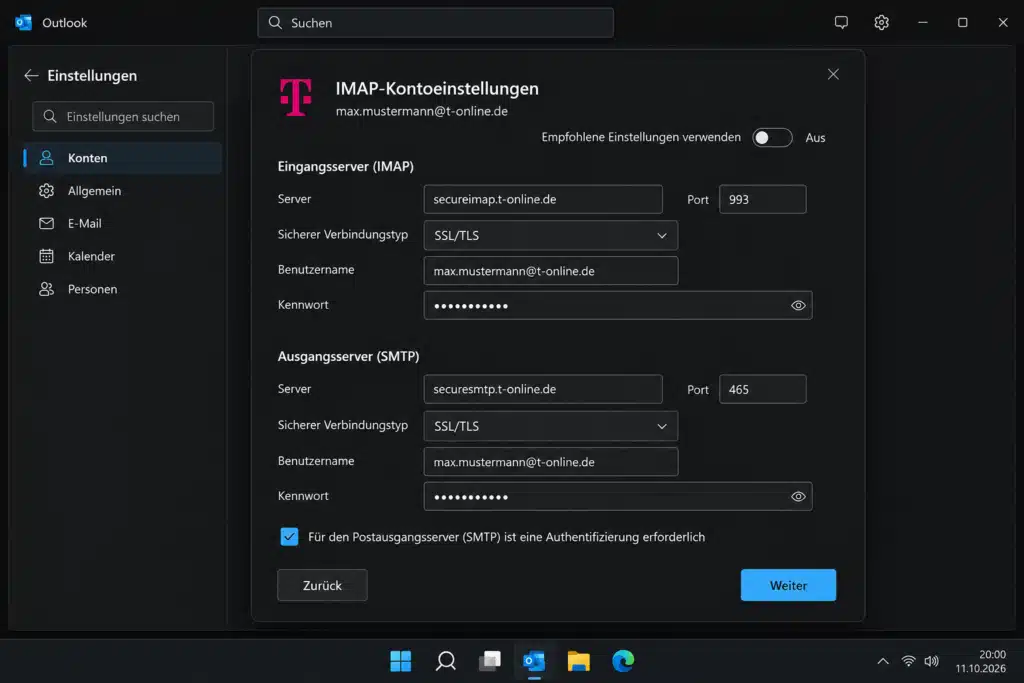Click the Zurück button
1024x683 pixels.
click(322, 585)
